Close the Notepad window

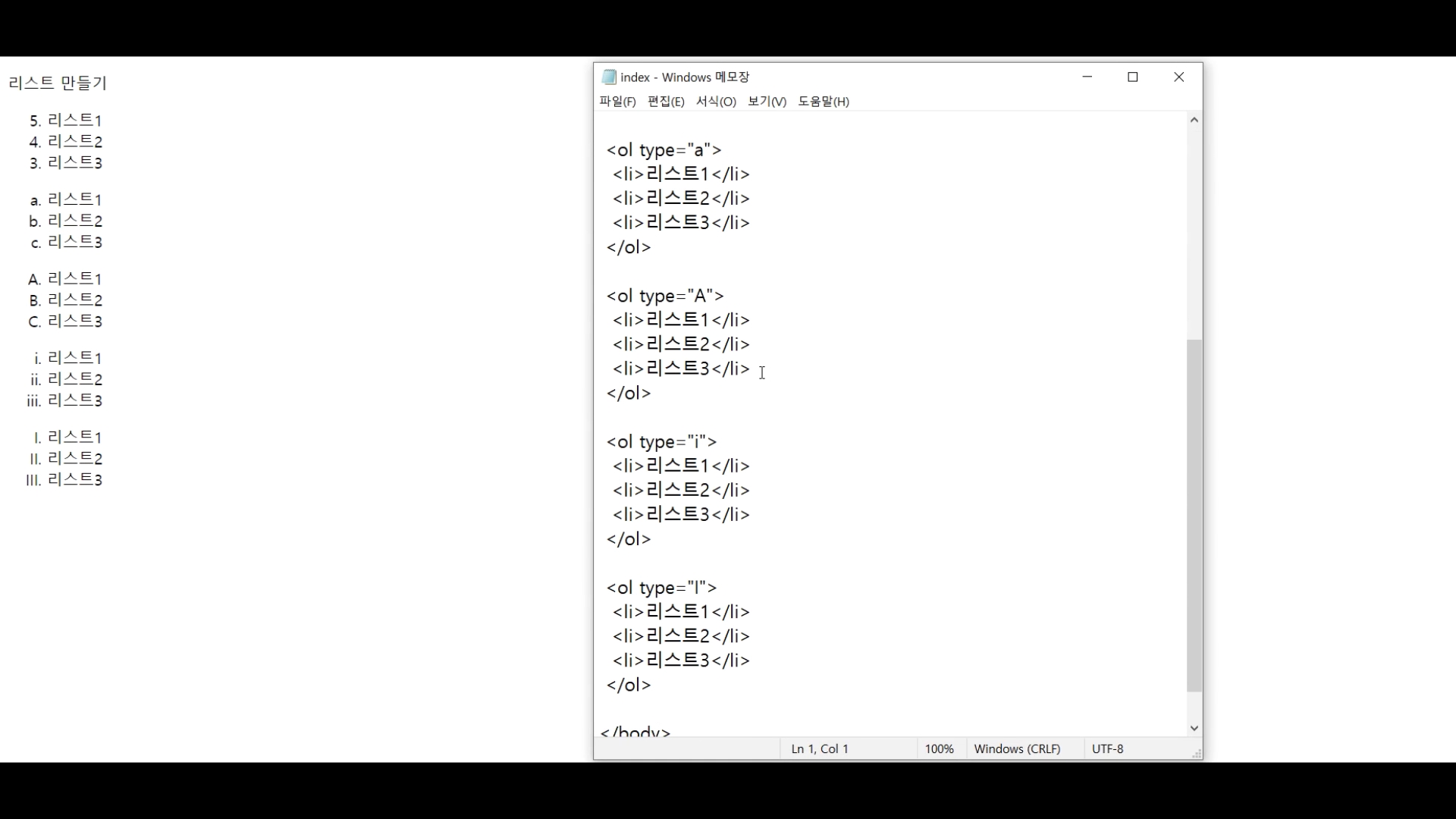pyautogui.click(x=1178, y=77)
